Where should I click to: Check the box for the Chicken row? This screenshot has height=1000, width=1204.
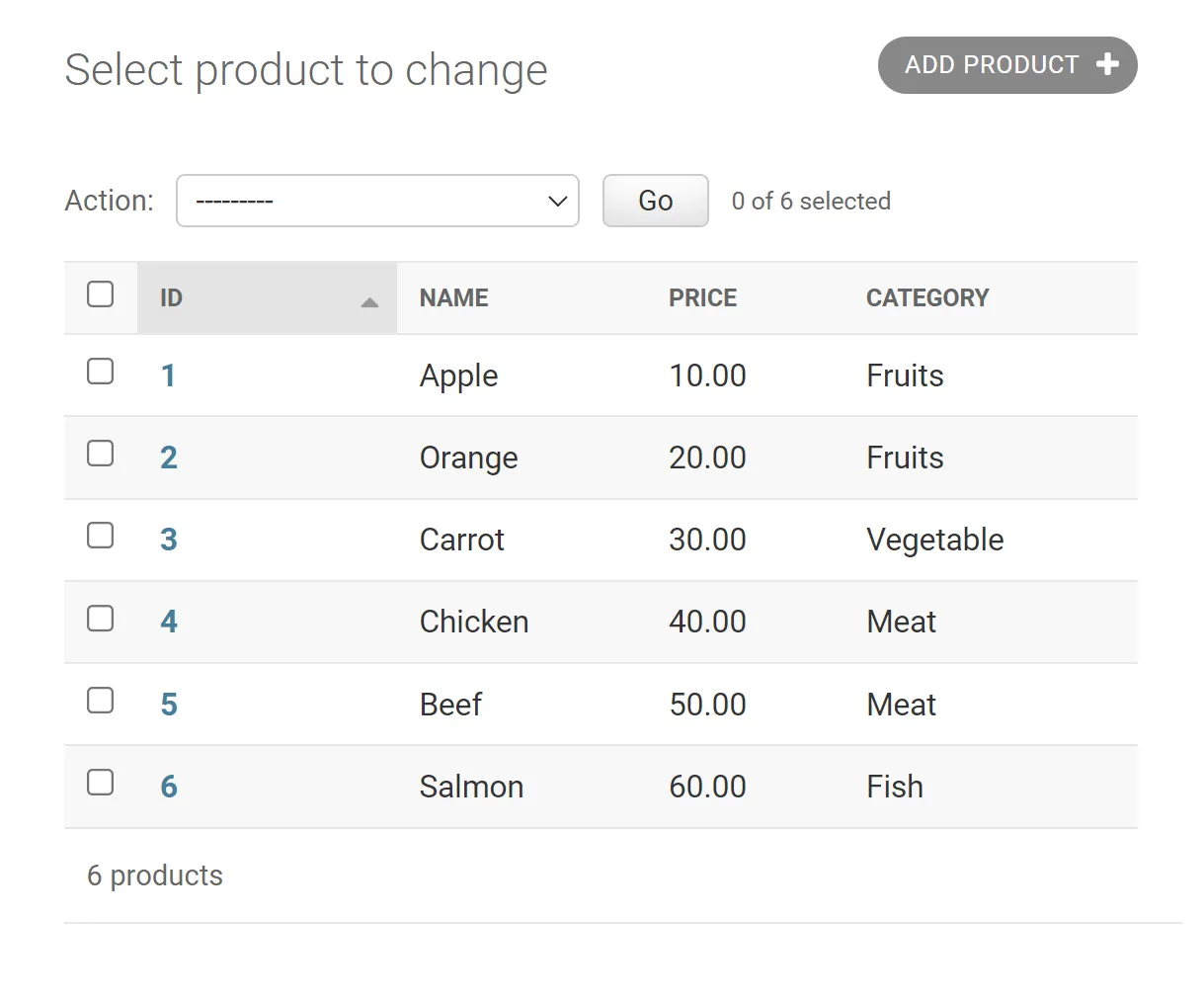point(101,619)
